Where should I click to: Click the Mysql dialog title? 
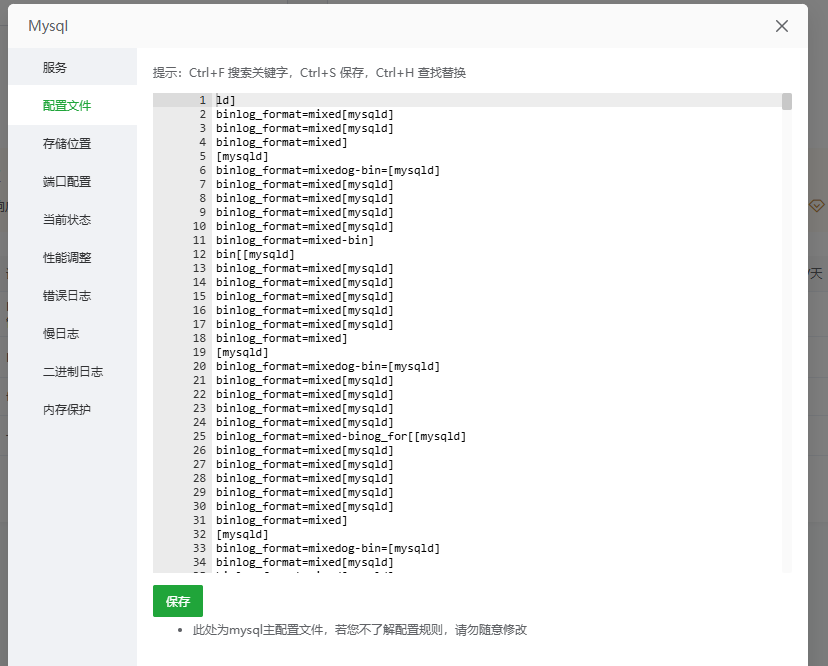(x=48, y=26)
